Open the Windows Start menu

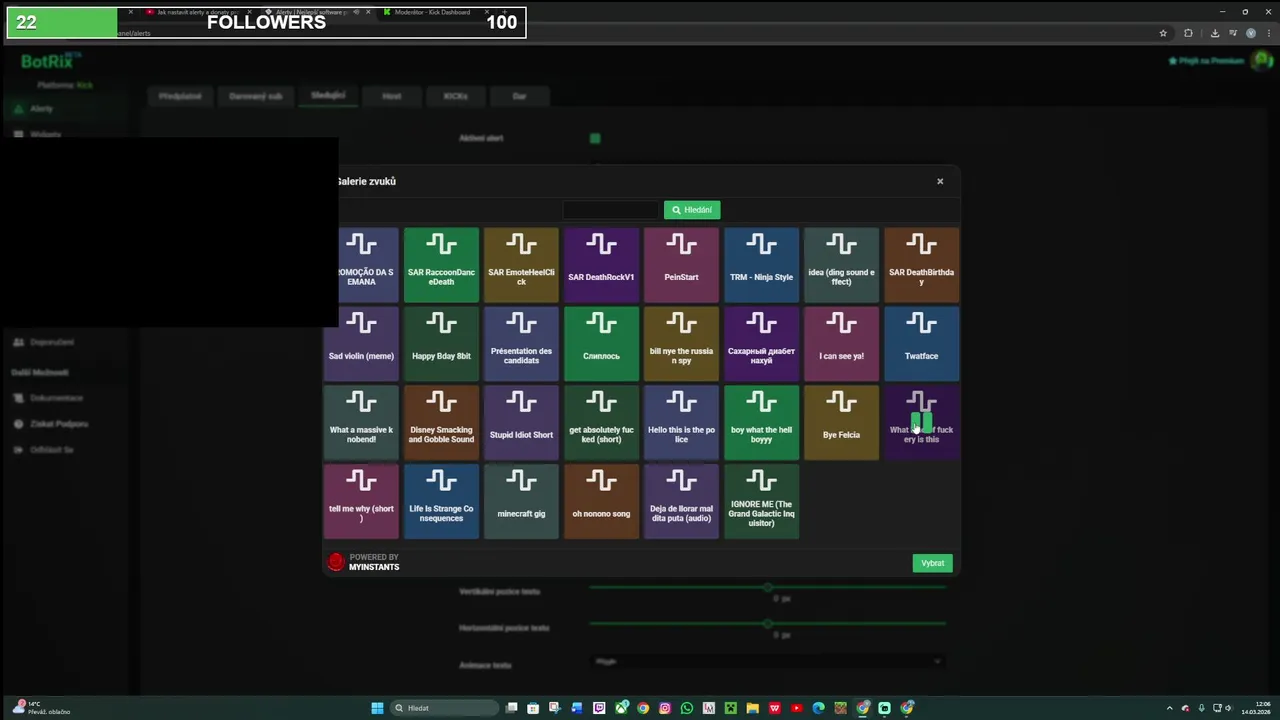pyautogui.click(x=377, y=708)
